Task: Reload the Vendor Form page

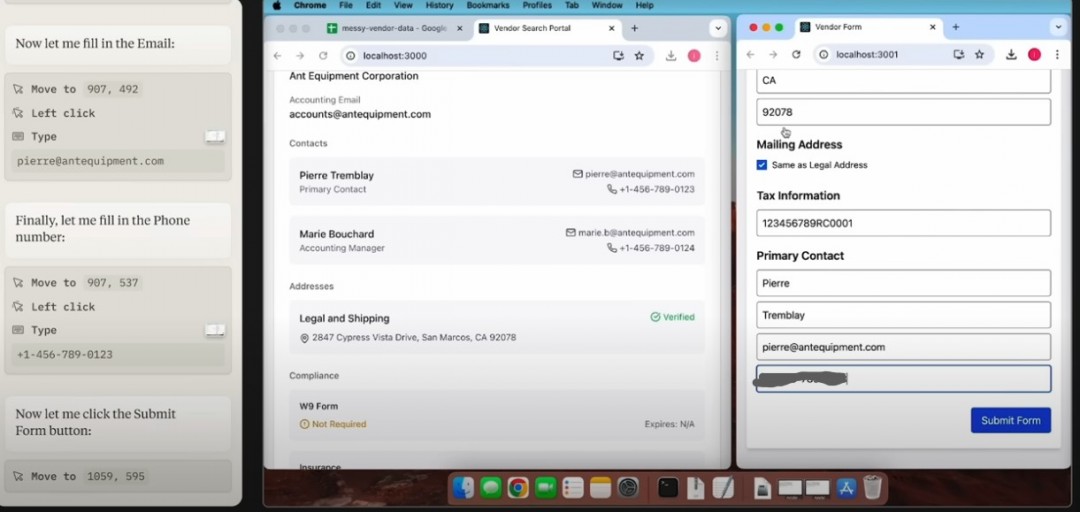Action: click(x=796, y=54)
